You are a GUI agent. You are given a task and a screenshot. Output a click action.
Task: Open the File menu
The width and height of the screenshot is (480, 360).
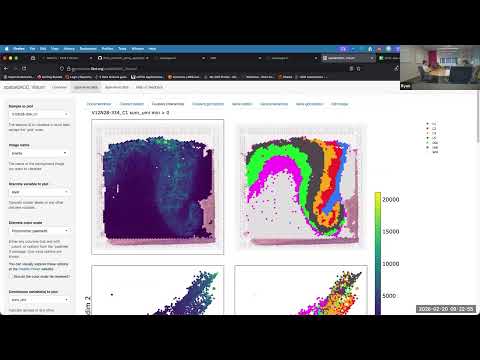click(x=32, y=49)
